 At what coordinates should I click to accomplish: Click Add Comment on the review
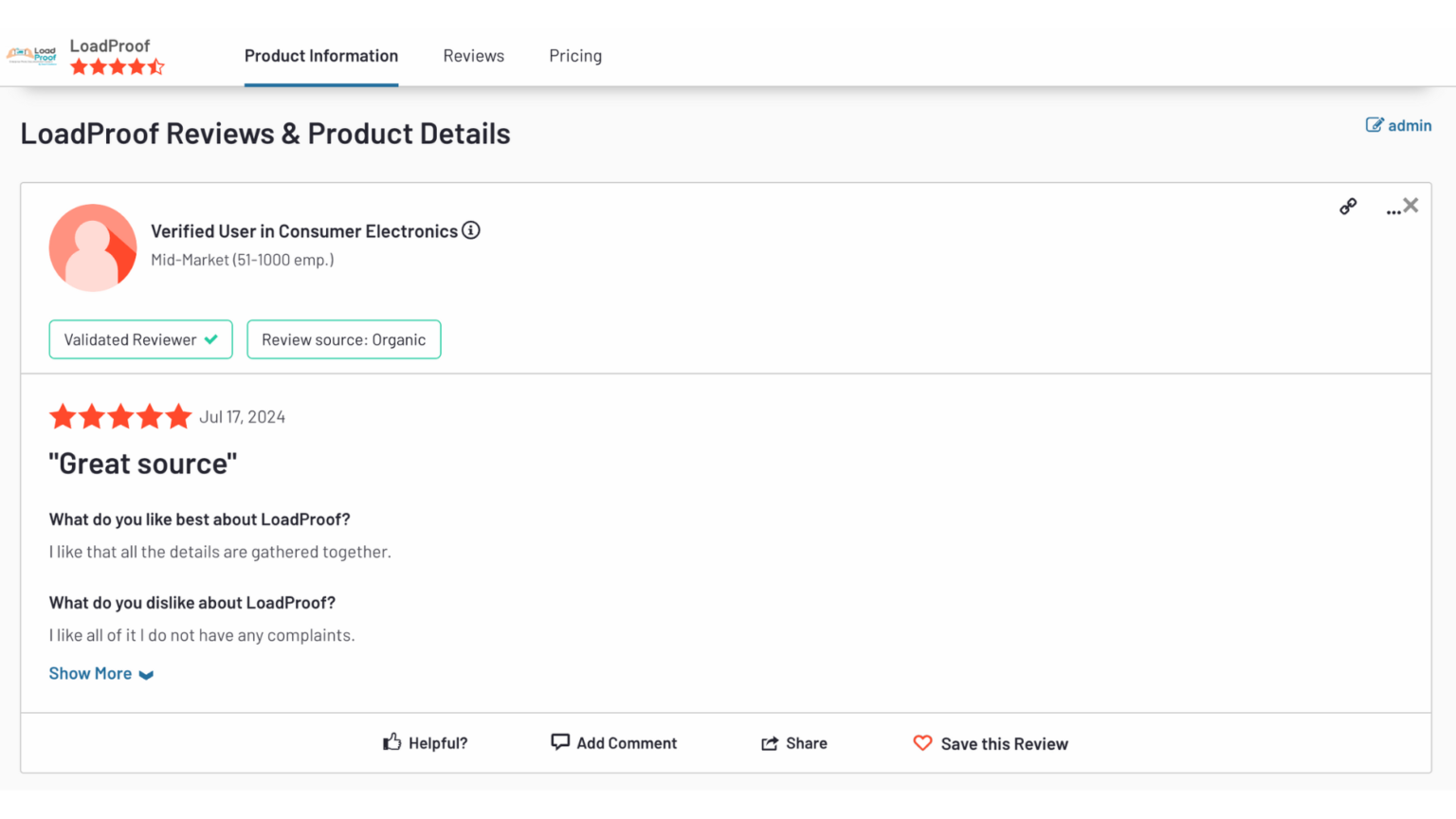(614, 743)
